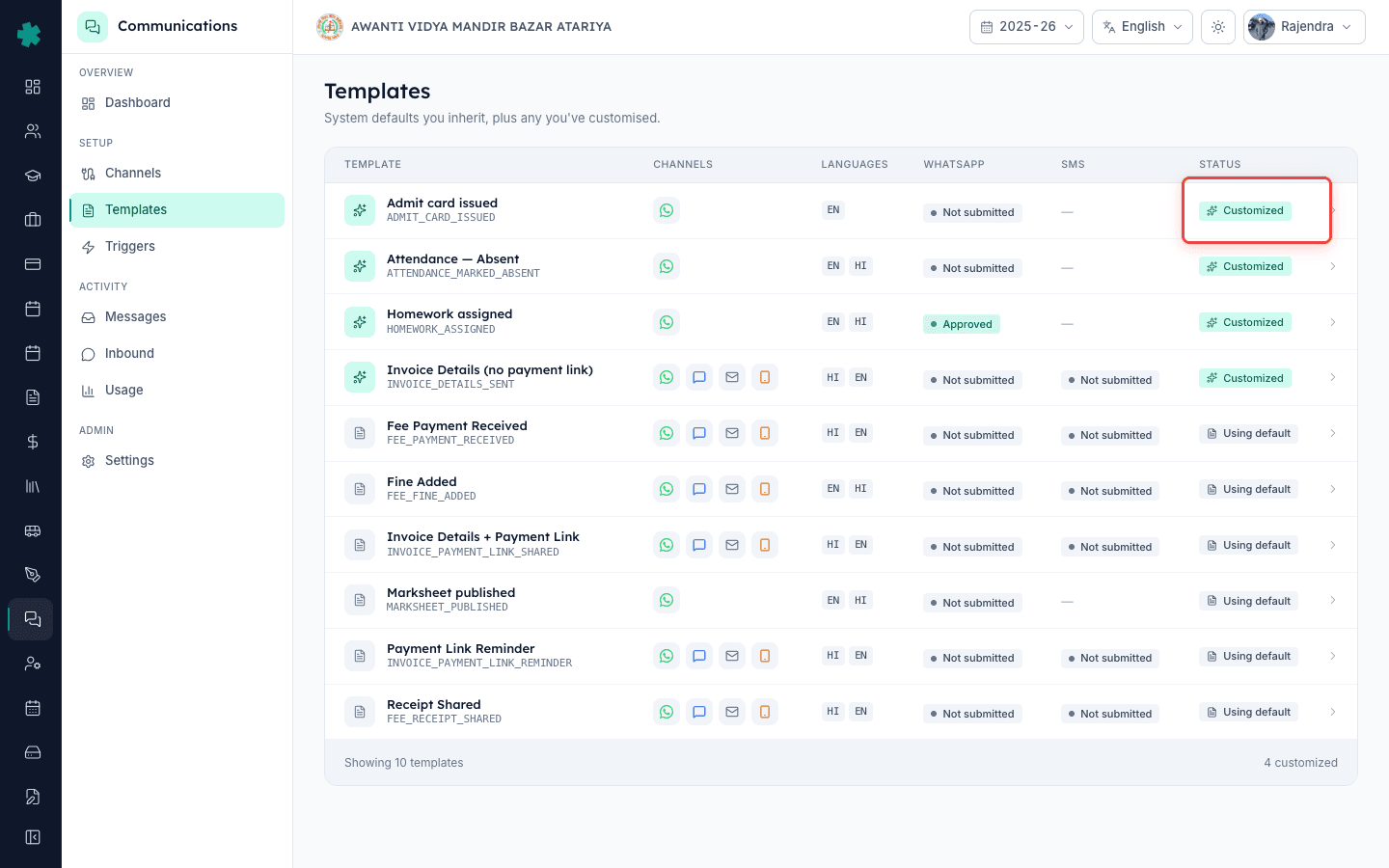
Task: Click the email icon in Invoice Details (no payment link) row
Action: [x=732, y=378]
